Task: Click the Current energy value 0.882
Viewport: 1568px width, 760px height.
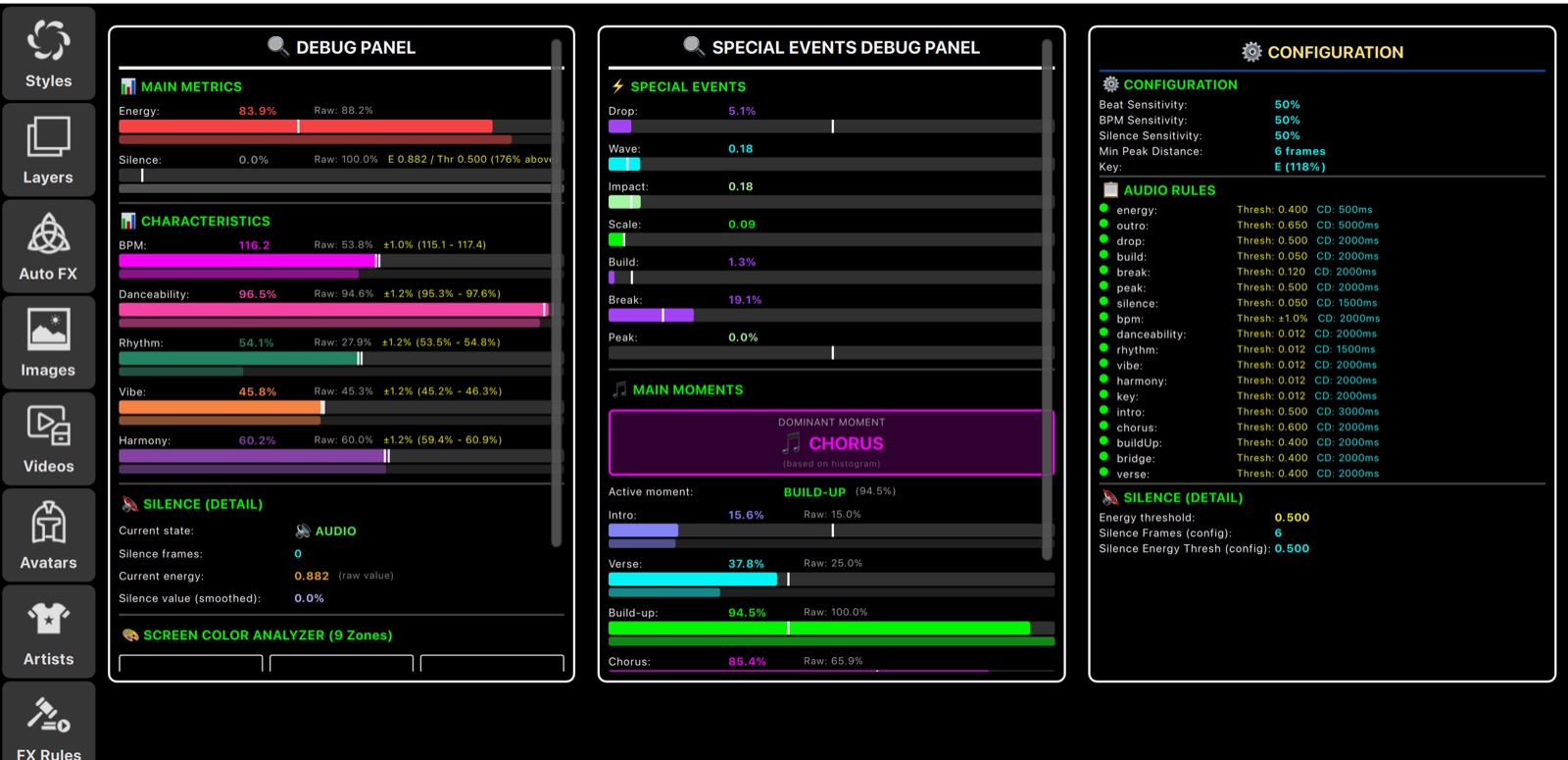Action: (x=312, y=577)
